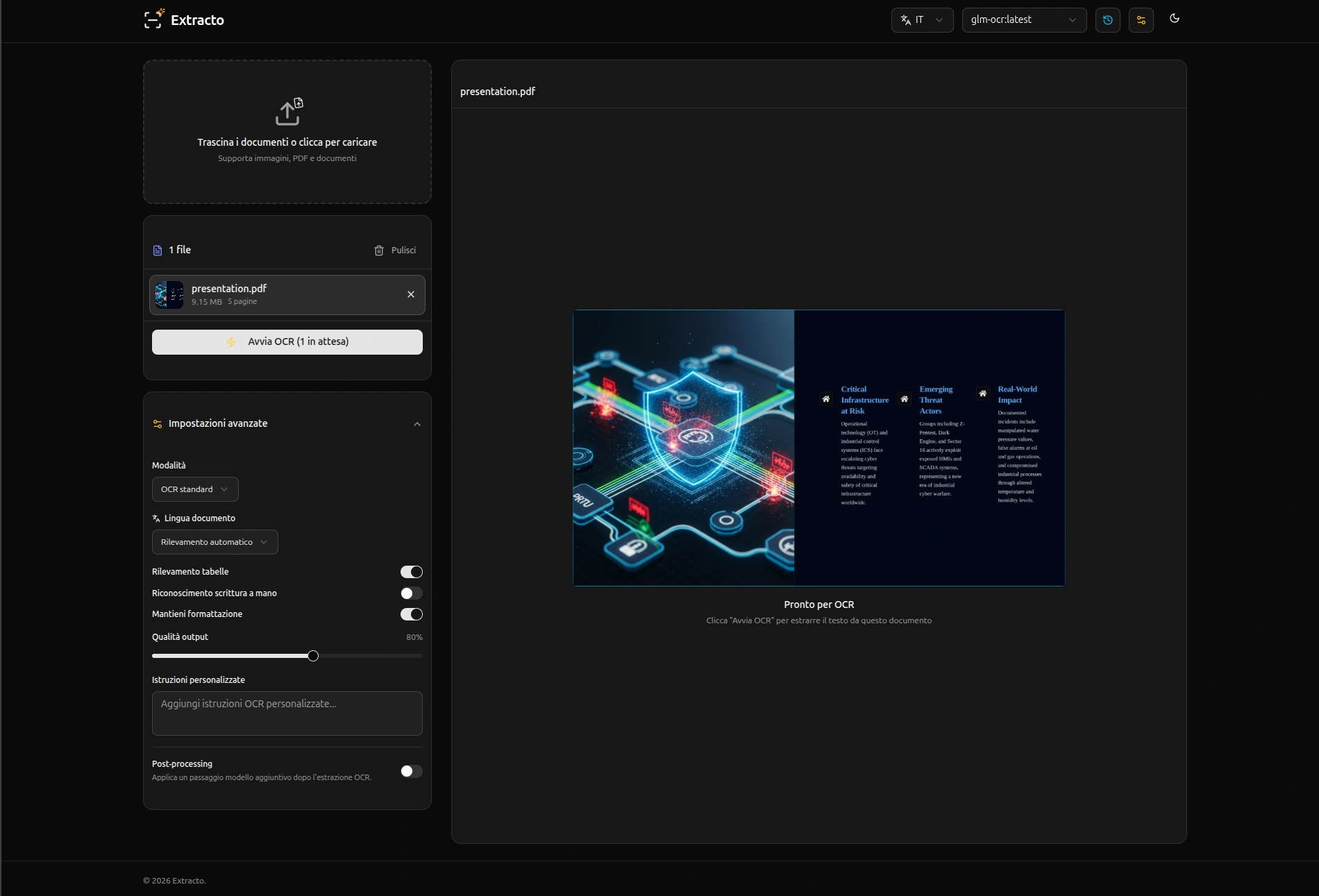This screenshot has width=1319, height=896.
Task: Click the file count document icon
Action: tap(158, 251)
